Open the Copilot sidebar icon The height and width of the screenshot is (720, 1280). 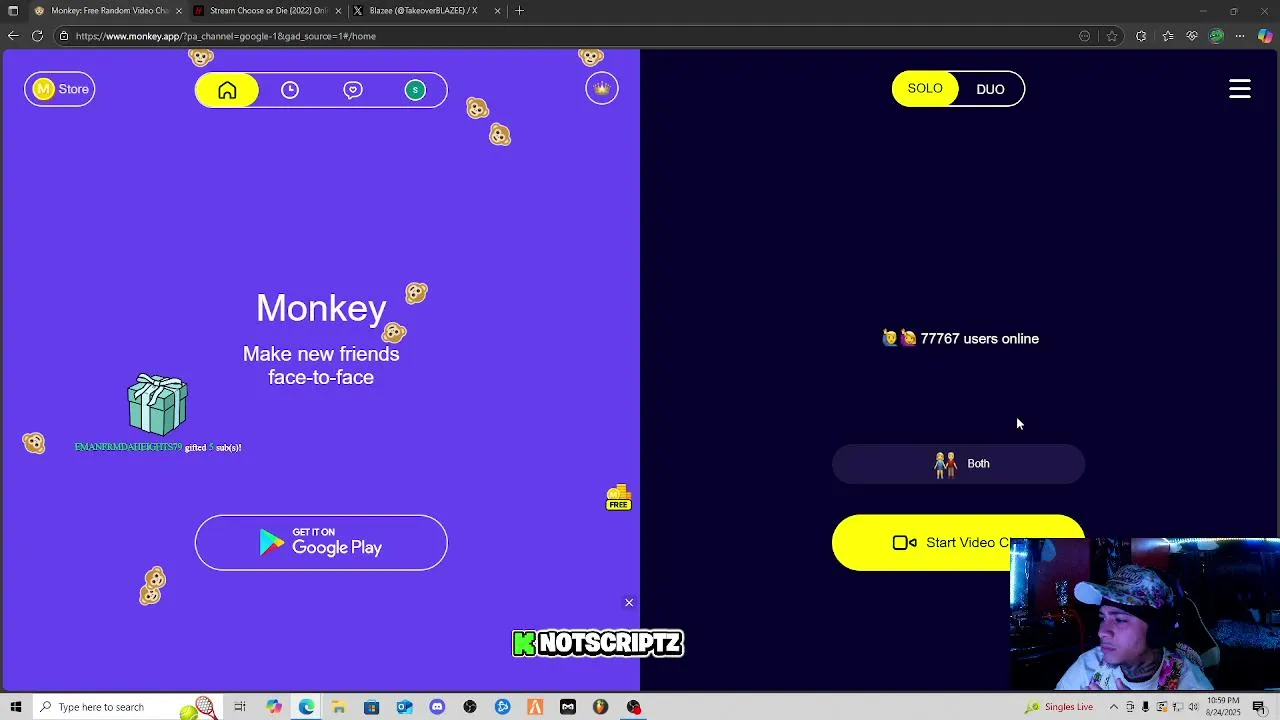coord(1265,36)
